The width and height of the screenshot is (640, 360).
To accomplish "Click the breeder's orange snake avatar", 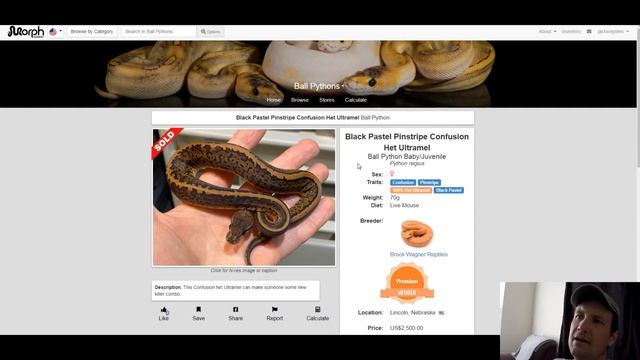I will point(416,233).
